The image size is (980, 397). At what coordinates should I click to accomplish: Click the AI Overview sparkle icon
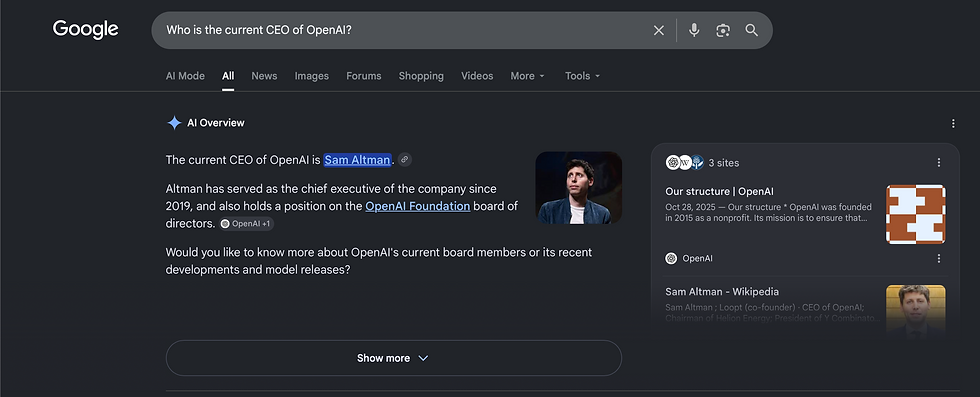[x=174, y=123]
